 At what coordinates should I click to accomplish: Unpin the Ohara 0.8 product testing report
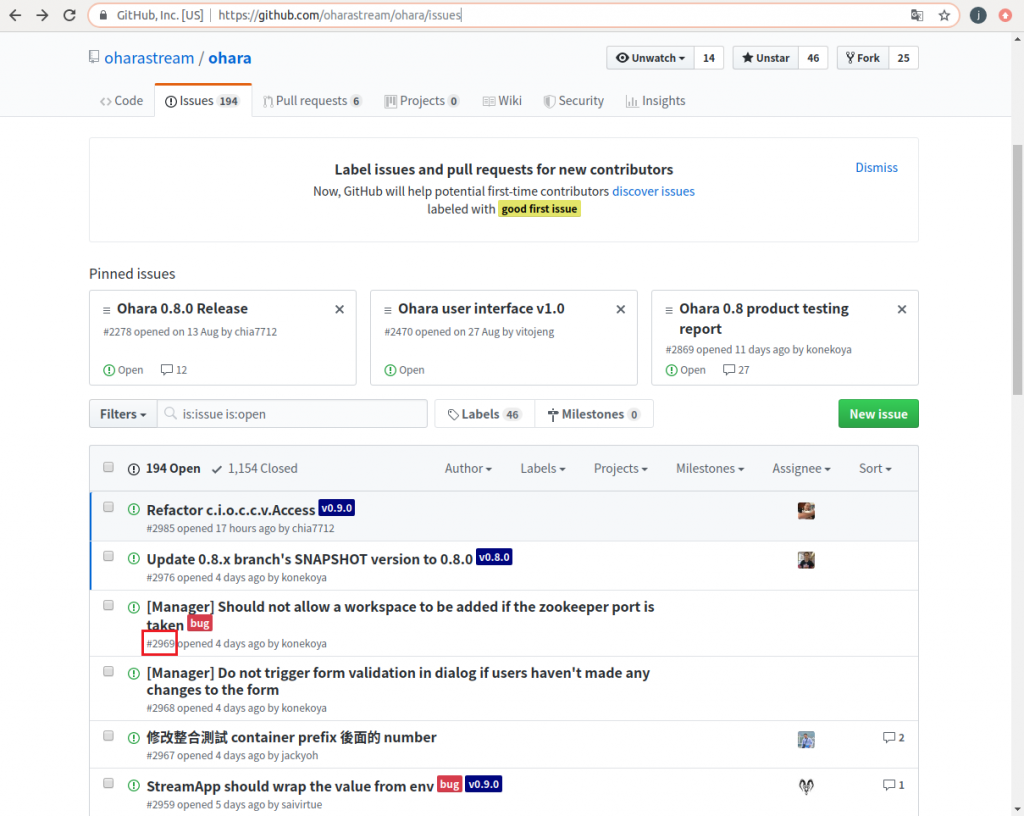(902, 309)
